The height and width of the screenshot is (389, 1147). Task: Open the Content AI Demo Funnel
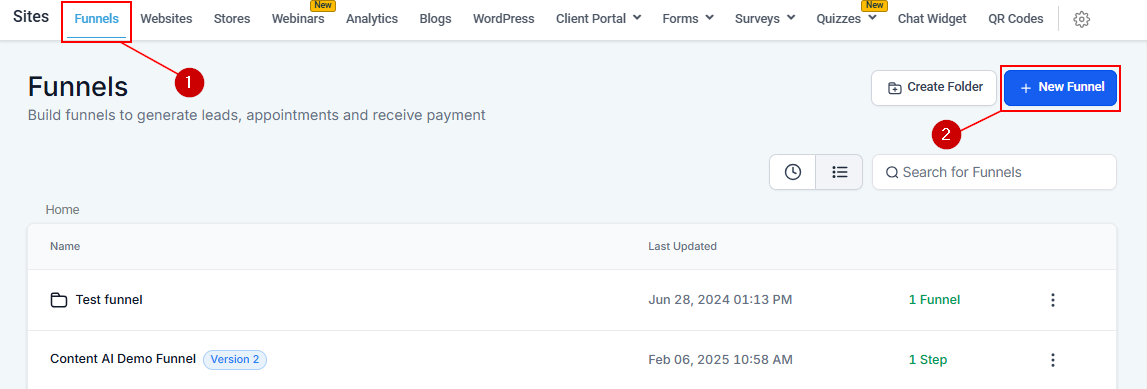[123, 359]
